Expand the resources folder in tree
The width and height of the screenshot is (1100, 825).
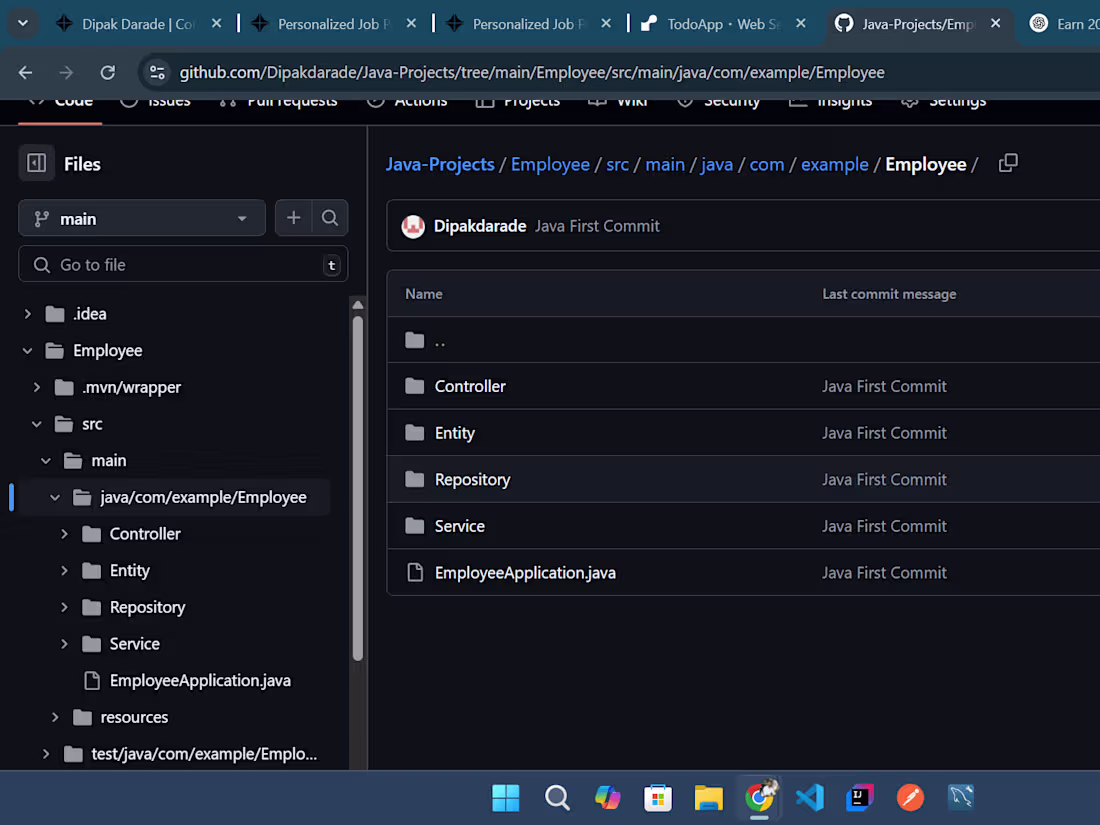click(55, 717)
